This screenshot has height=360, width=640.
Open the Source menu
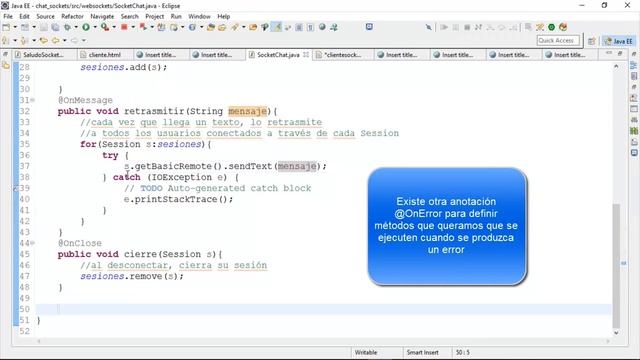click(x=45, y=16)
